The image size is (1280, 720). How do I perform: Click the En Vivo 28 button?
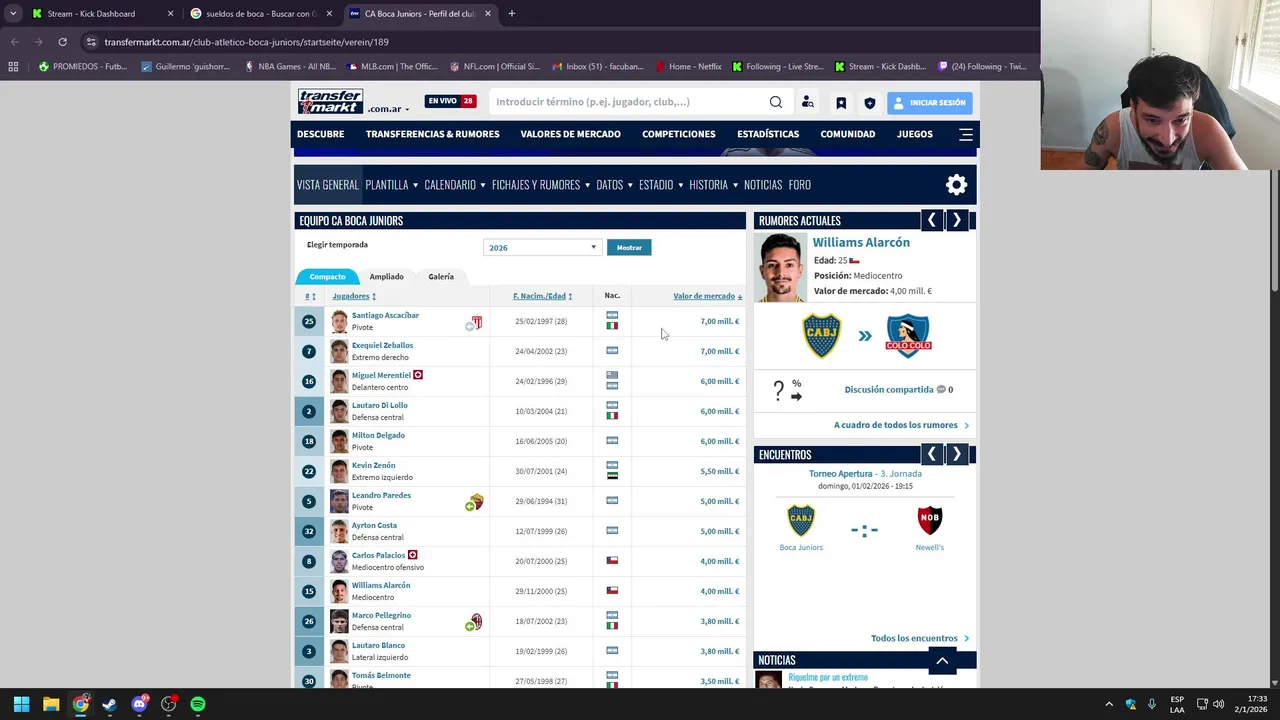(x=451, y=101)
